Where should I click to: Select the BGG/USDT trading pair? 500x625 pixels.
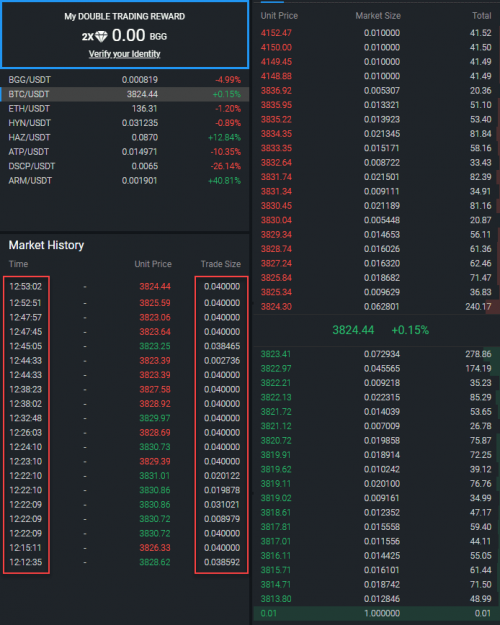124,80
